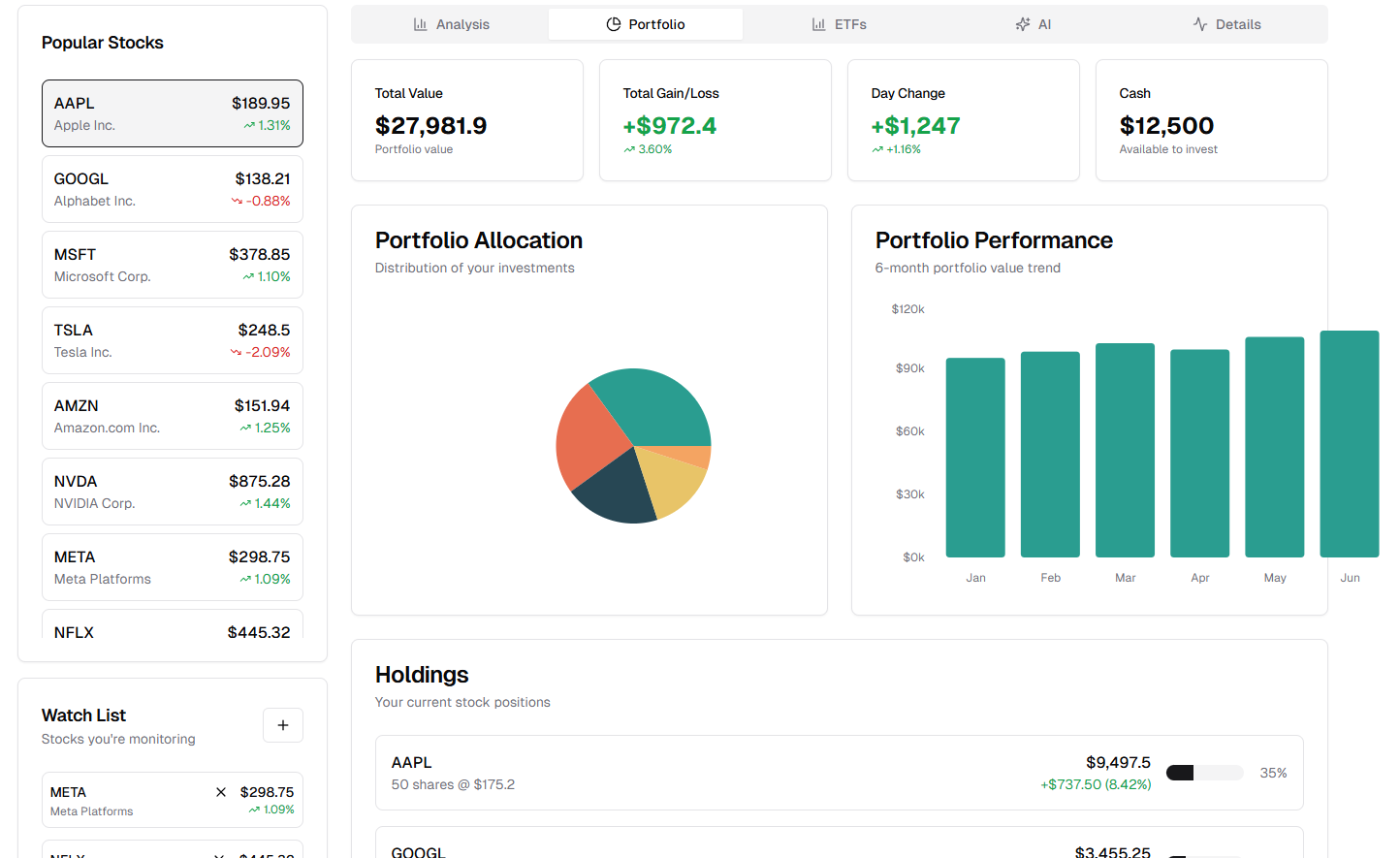The image size is (1400, 858).
Task: Click the Day Change +$1,247 value
Action: [x=915, y=126]
